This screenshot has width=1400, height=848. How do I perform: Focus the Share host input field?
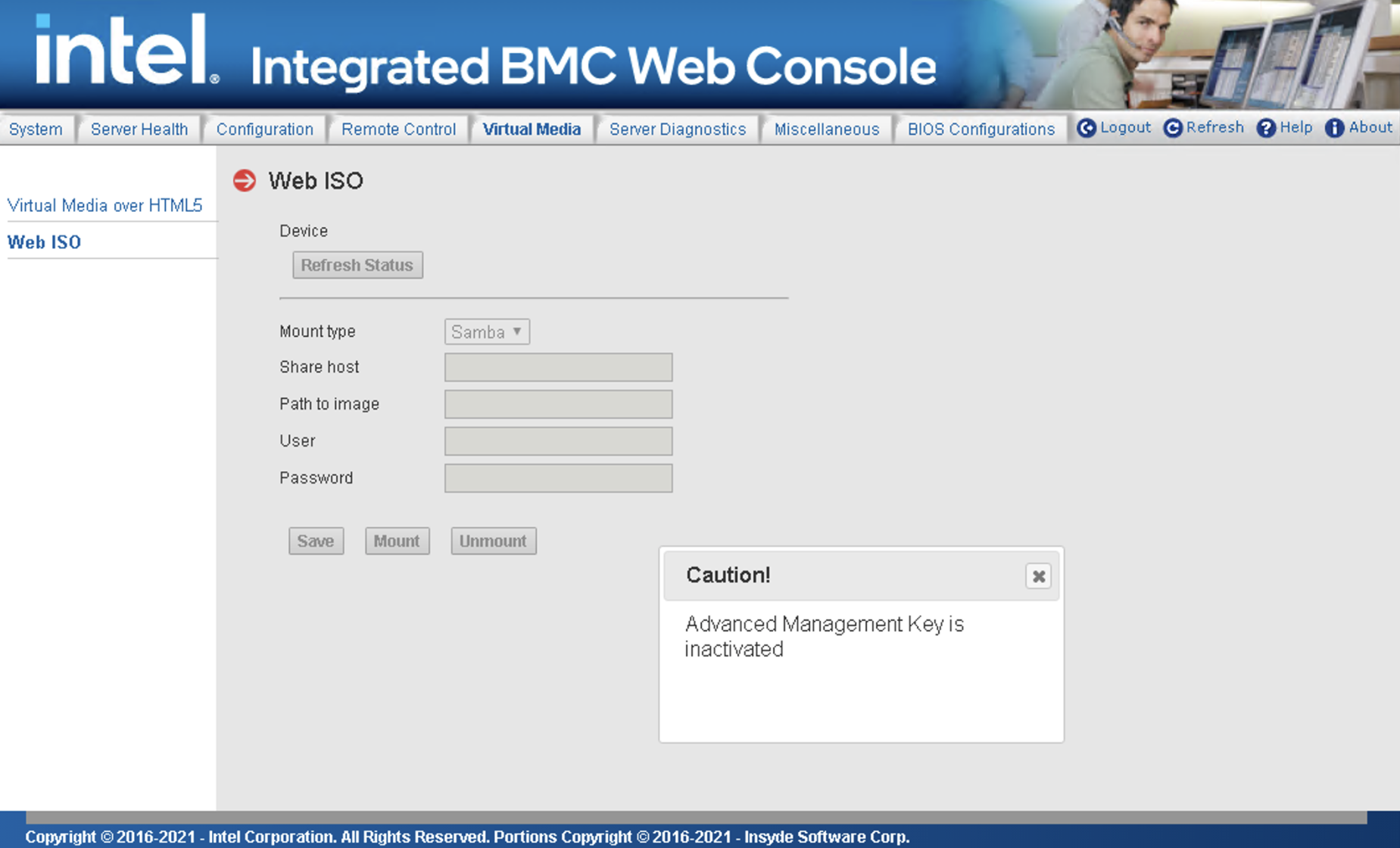tap(558, 367)
